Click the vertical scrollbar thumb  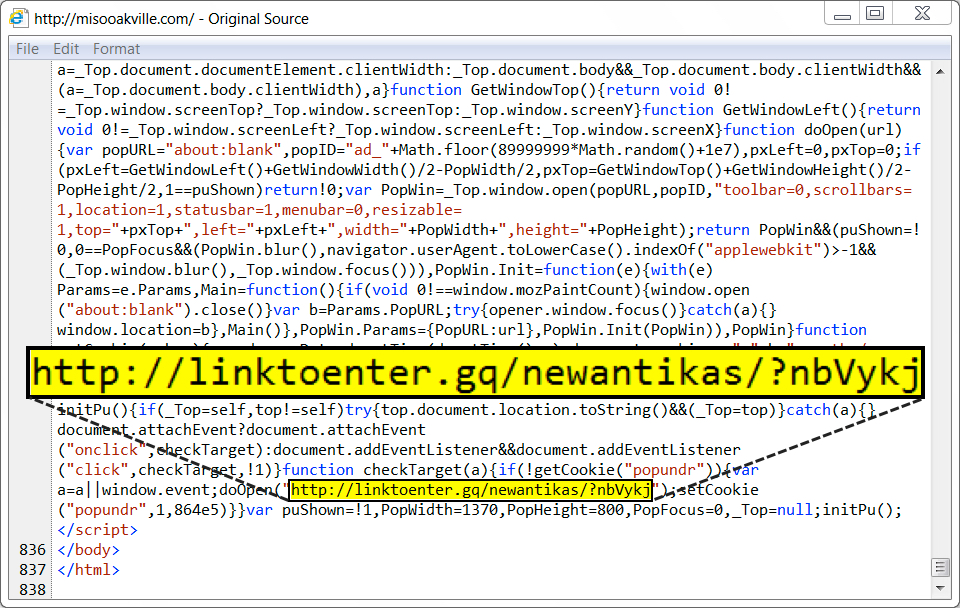940,568
